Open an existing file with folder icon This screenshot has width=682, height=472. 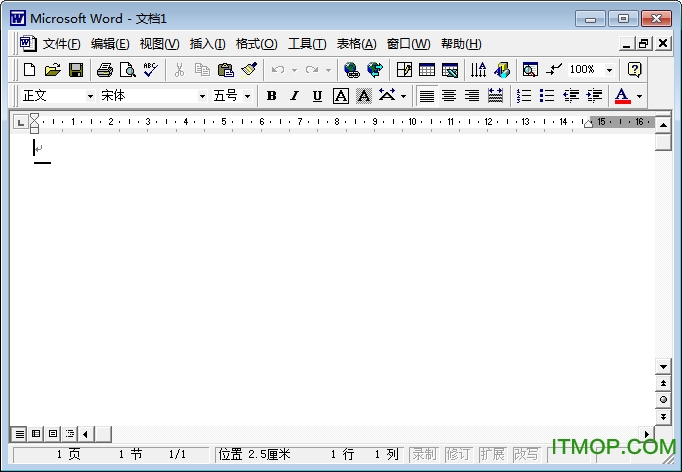[x=53, y=70]
